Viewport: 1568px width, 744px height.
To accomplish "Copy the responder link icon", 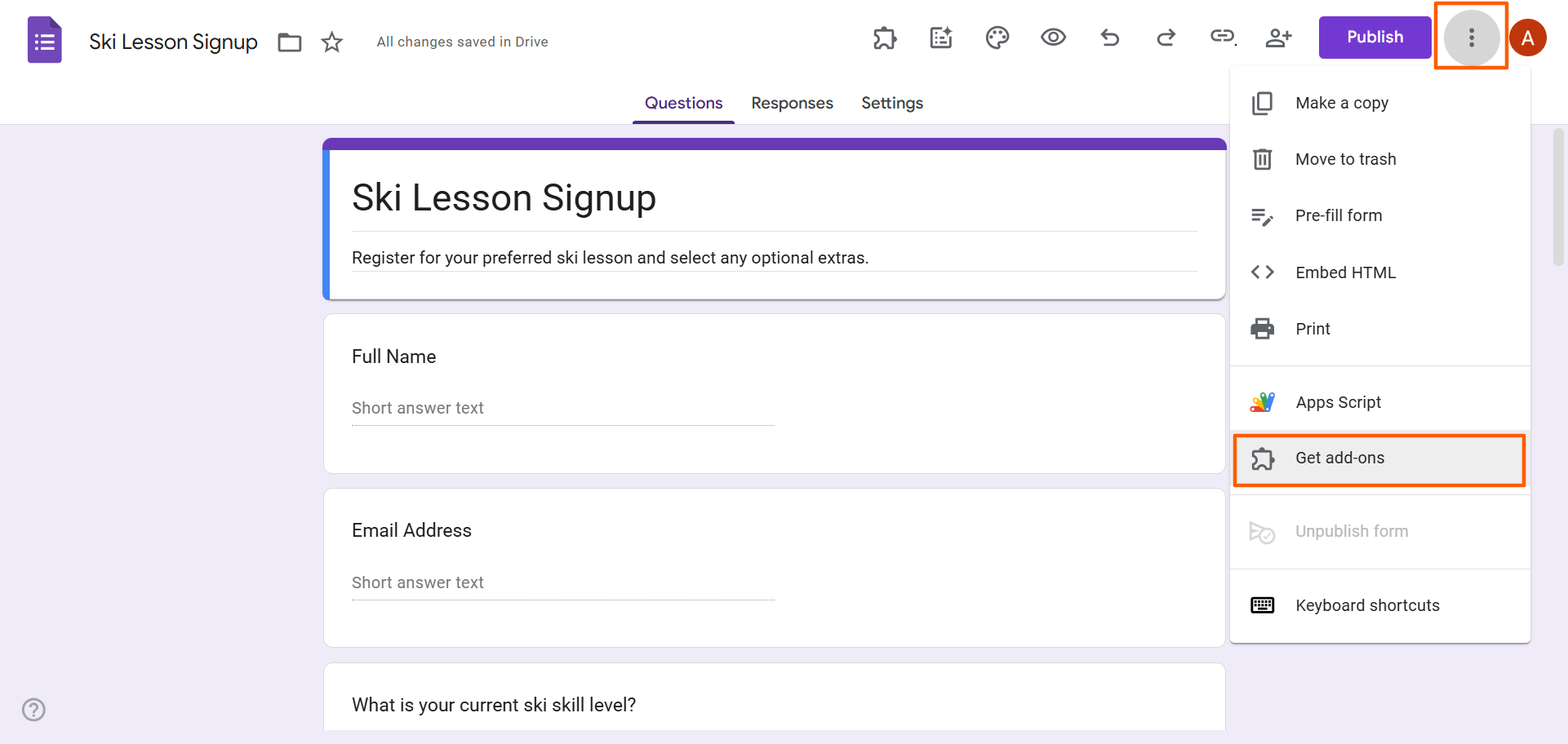I will (x=1222, y=38).
